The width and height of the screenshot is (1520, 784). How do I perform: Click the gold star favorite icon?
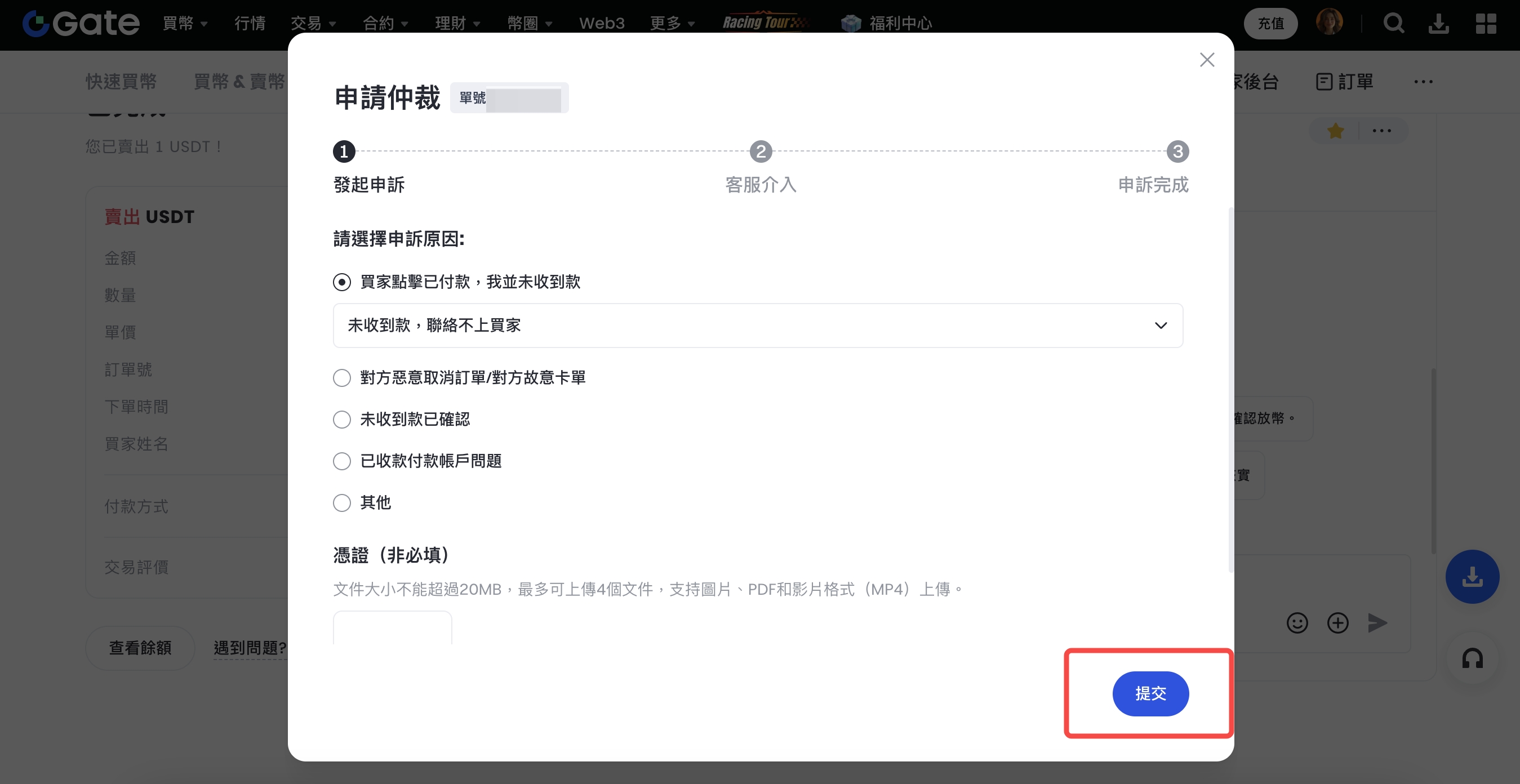1335,131
